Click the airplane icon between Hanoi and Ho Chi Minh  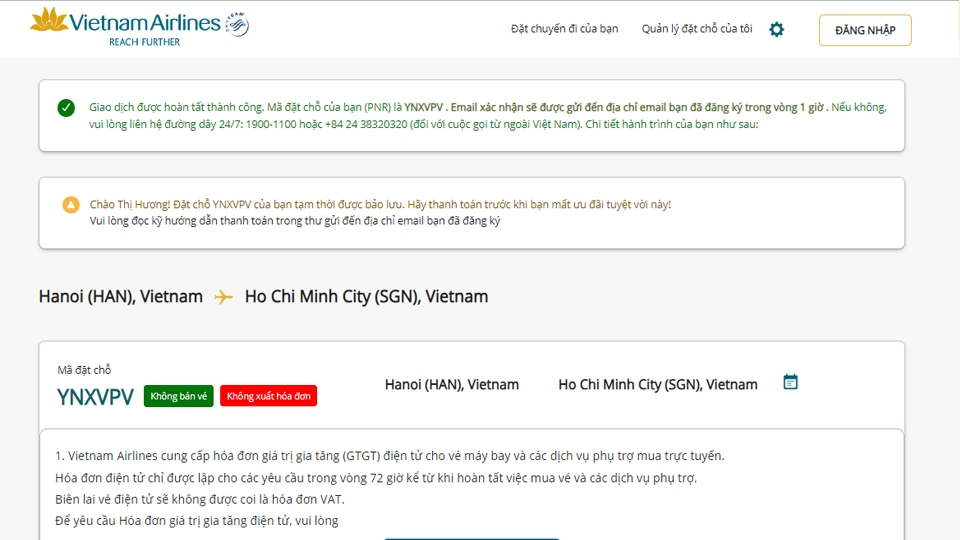point(223,297)
